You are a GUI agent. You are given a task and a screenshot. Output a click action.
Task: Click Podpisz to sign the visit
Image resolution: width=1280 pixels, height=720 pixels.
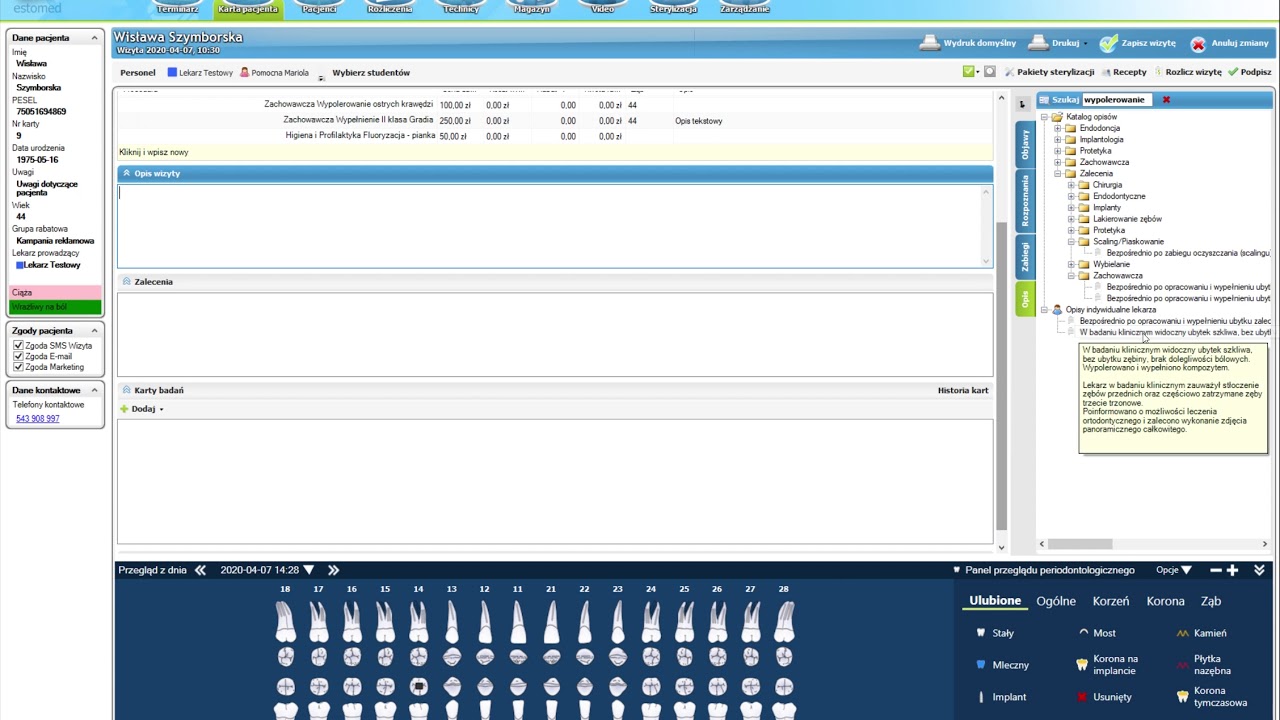tap(1250, 72)
